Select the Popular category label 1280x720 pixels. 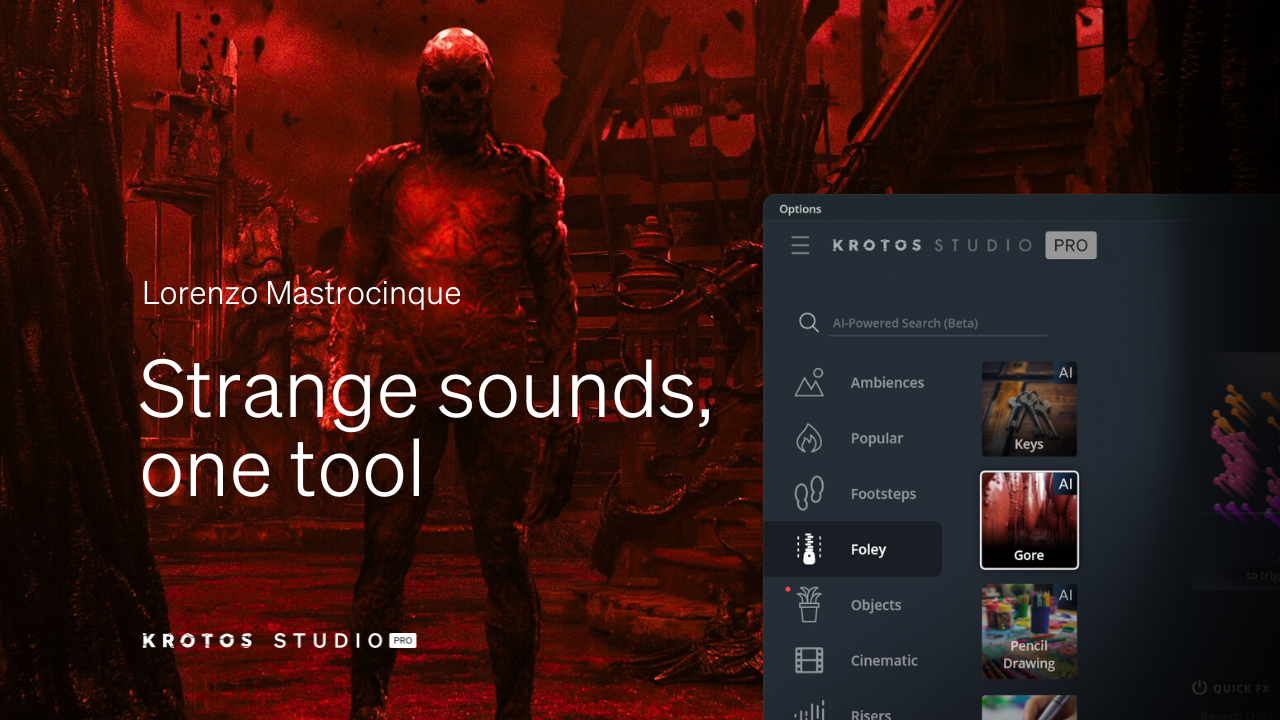coord(877,438)
